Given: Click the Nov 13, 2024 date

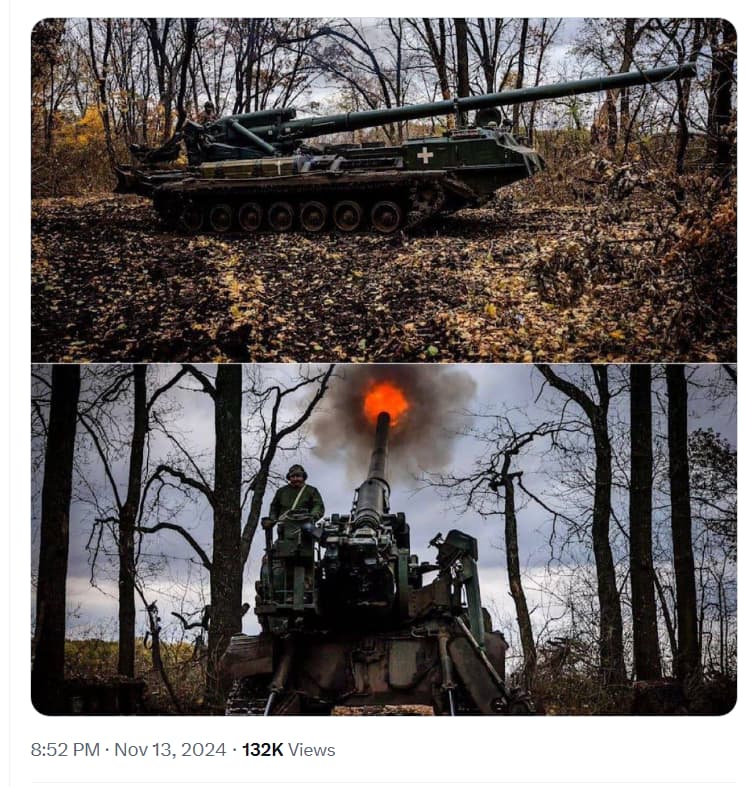Looking at the screenshot, I should pos(170,749).
